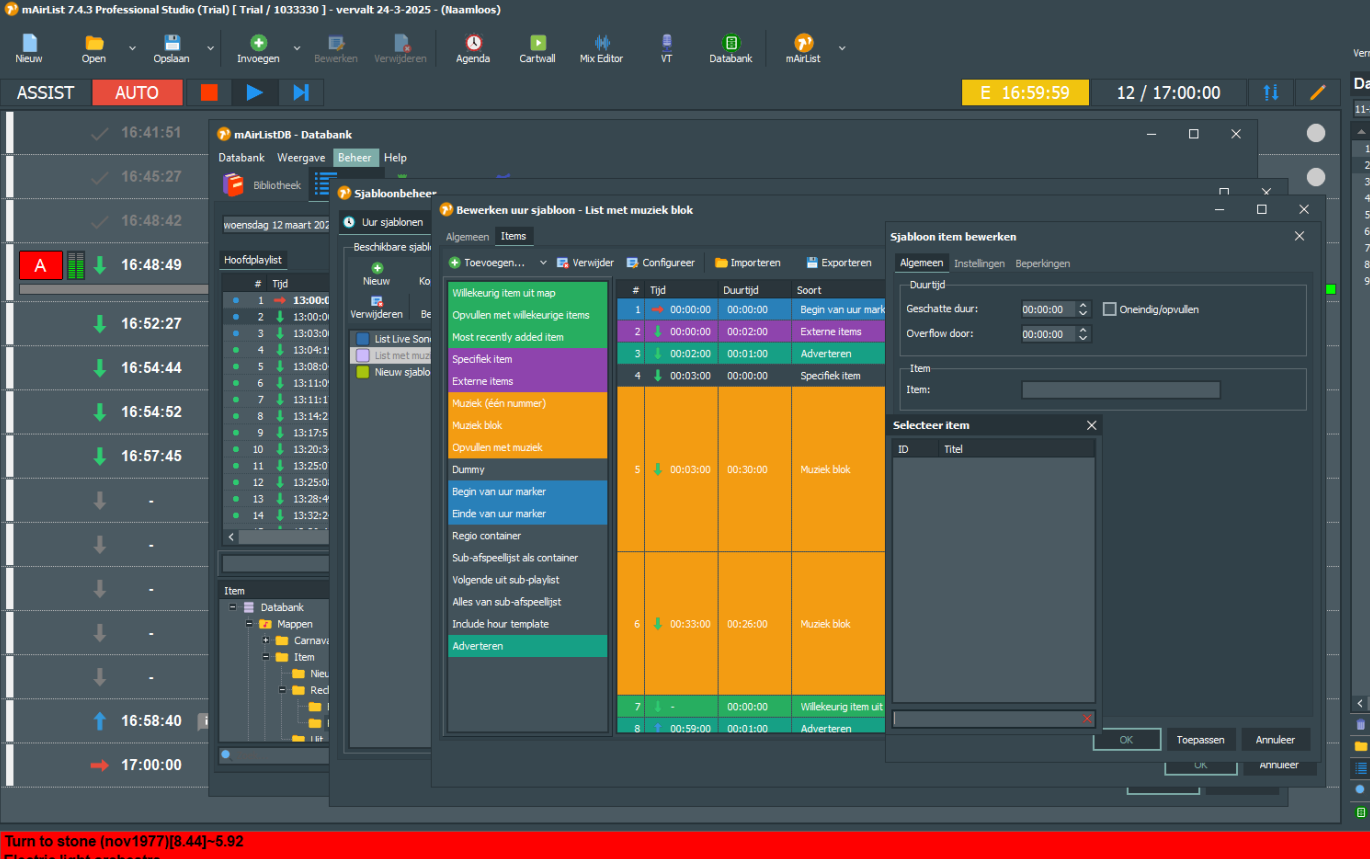The image size is (1370, 859).
Task: Open the Cartwall from the toolbar
Action: tap(537, 47)
